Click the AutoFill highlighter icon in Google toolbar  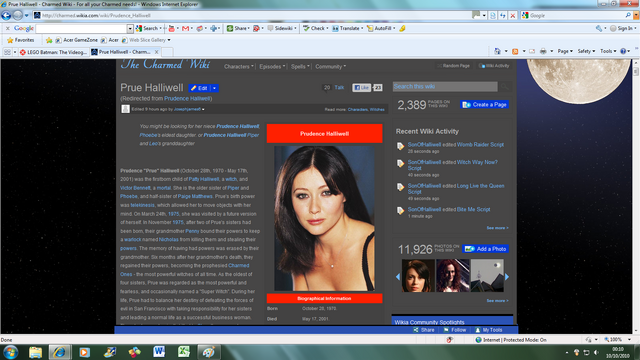[x=402, y=28]
